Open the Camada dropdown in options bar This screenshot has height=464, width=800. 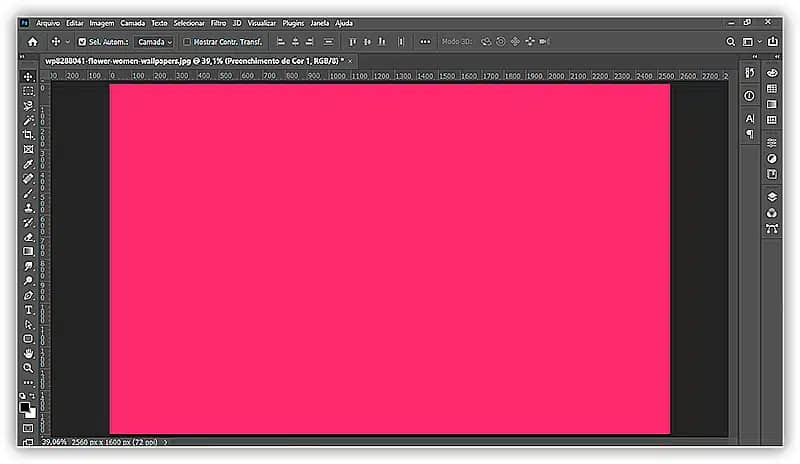pyautogui.click(x=155, y=42)
